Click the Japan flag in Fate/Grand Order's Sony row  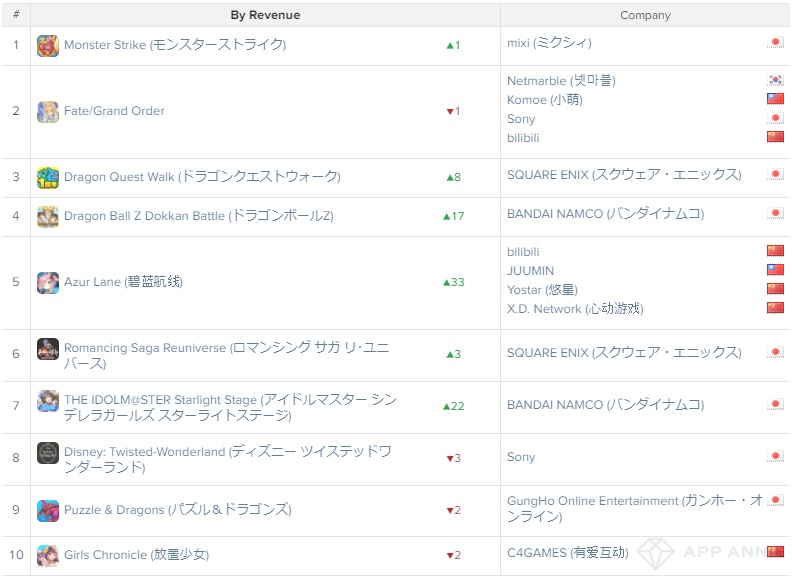point(775,118)
